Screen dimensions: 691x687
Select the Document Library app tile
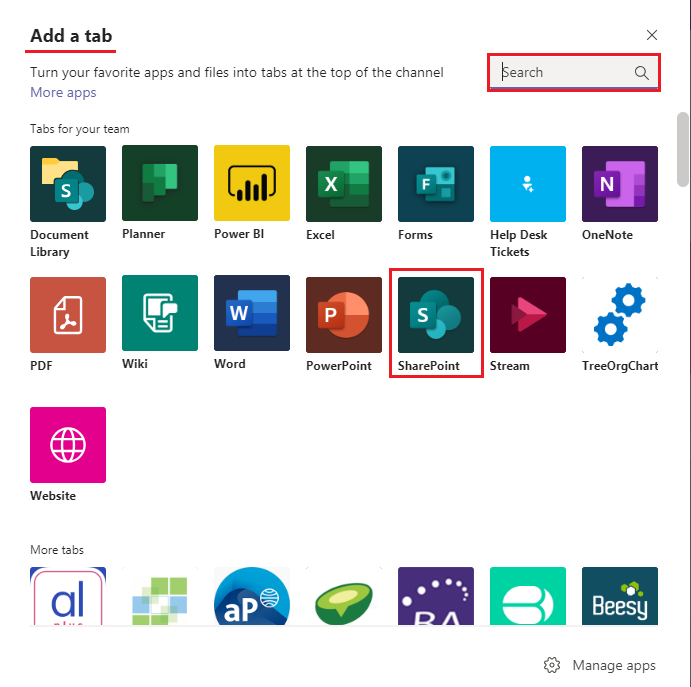68,184
